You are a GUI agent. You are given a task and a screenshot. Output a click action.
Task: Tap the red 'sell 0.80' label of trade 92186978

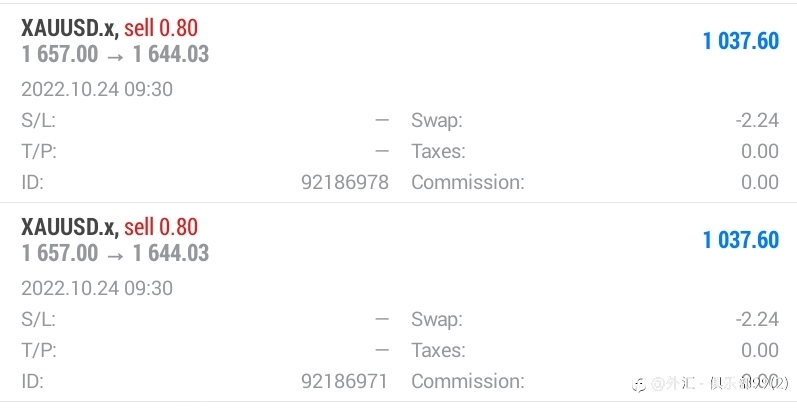tap(161, 28)
